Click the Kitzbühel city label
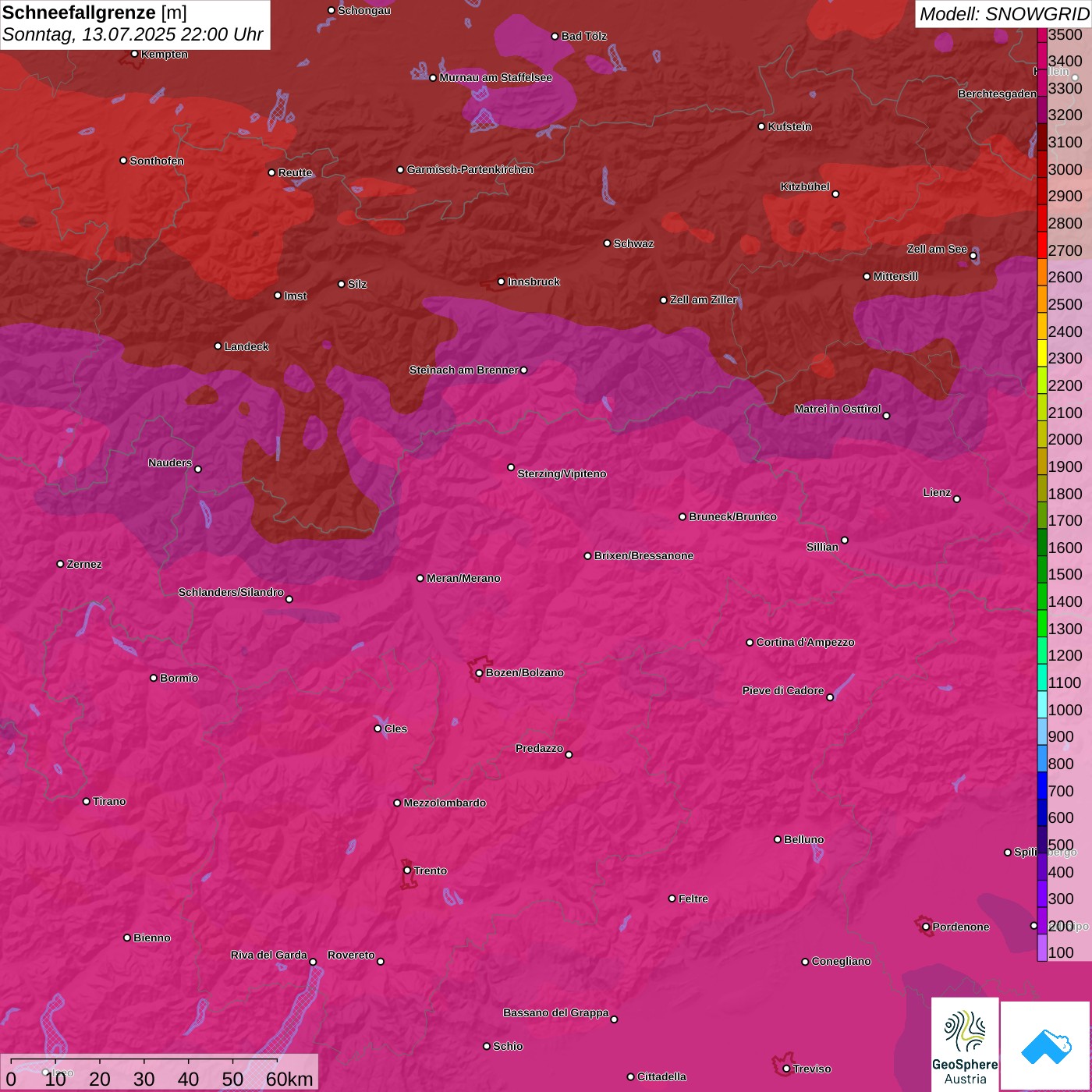This screenshot has height=1092, width=1092. click(805, 186)
